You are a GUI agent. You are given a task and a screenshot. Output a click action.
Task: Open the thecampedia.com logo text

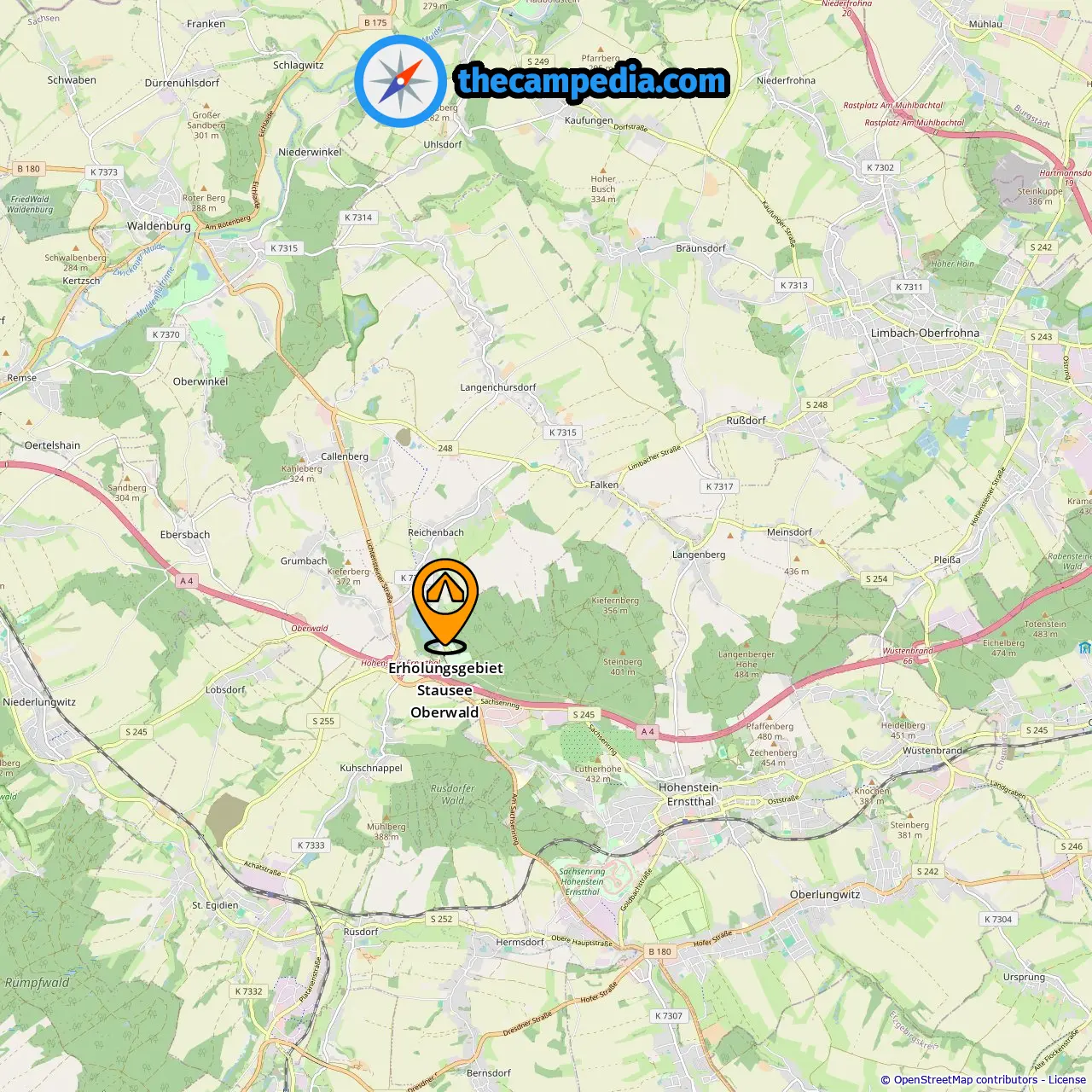[592, 82]
